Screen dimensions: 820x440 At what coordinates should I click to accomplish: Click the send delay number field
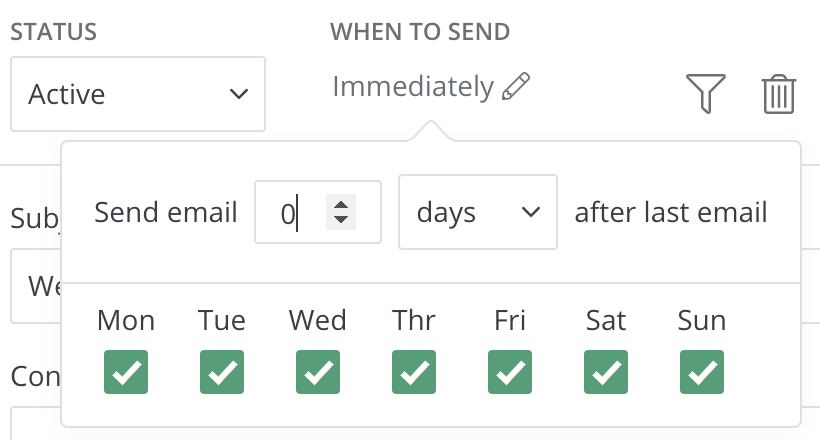295,212
